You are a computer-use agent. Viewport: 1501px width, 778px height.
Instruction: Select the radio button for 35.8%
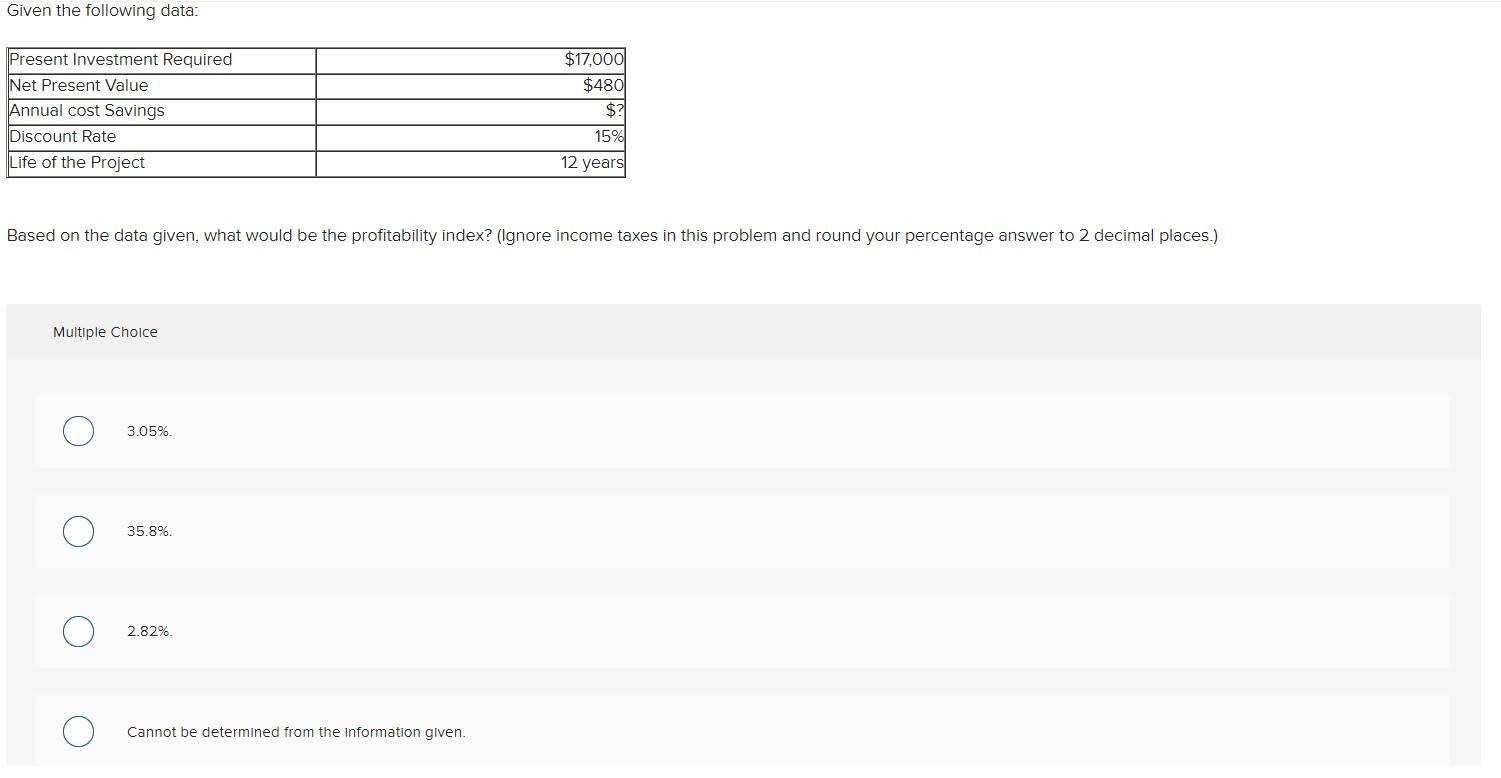click(78, 531)
